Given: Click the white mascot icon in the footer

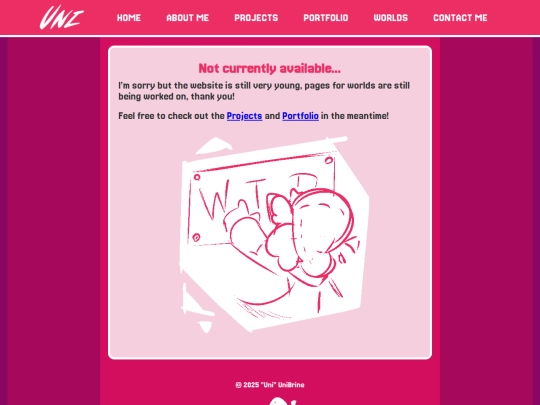Looking at the screenshot, I should coord(282,401).
